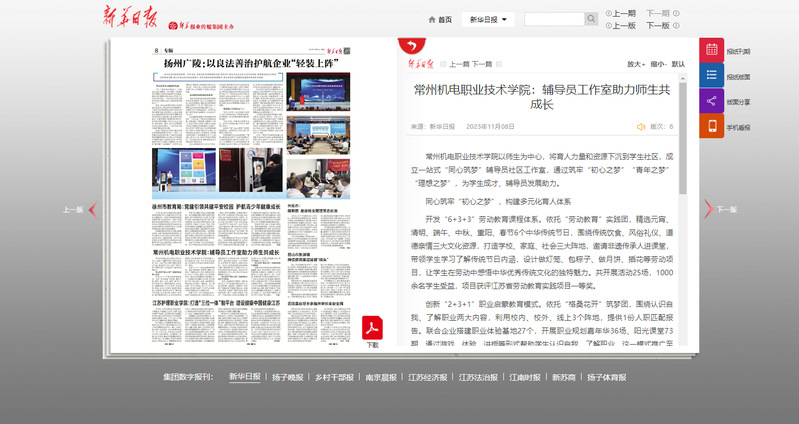799x424 pixels.
Task: Open the mobile edition phone icon
Action: [712, 127]
